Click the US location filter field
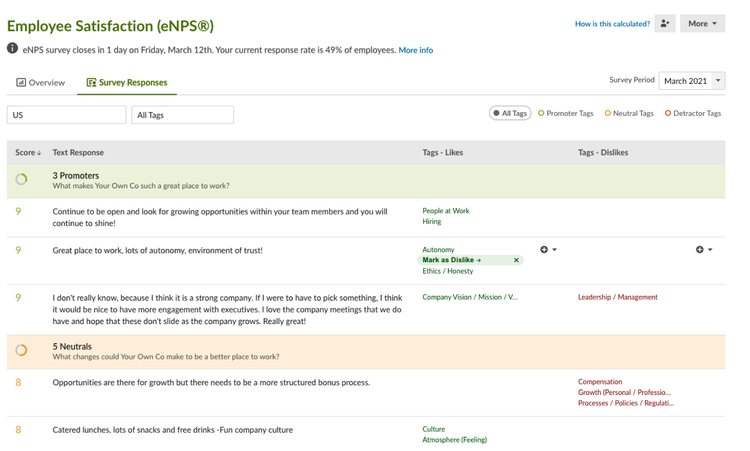 pos(66,115)
